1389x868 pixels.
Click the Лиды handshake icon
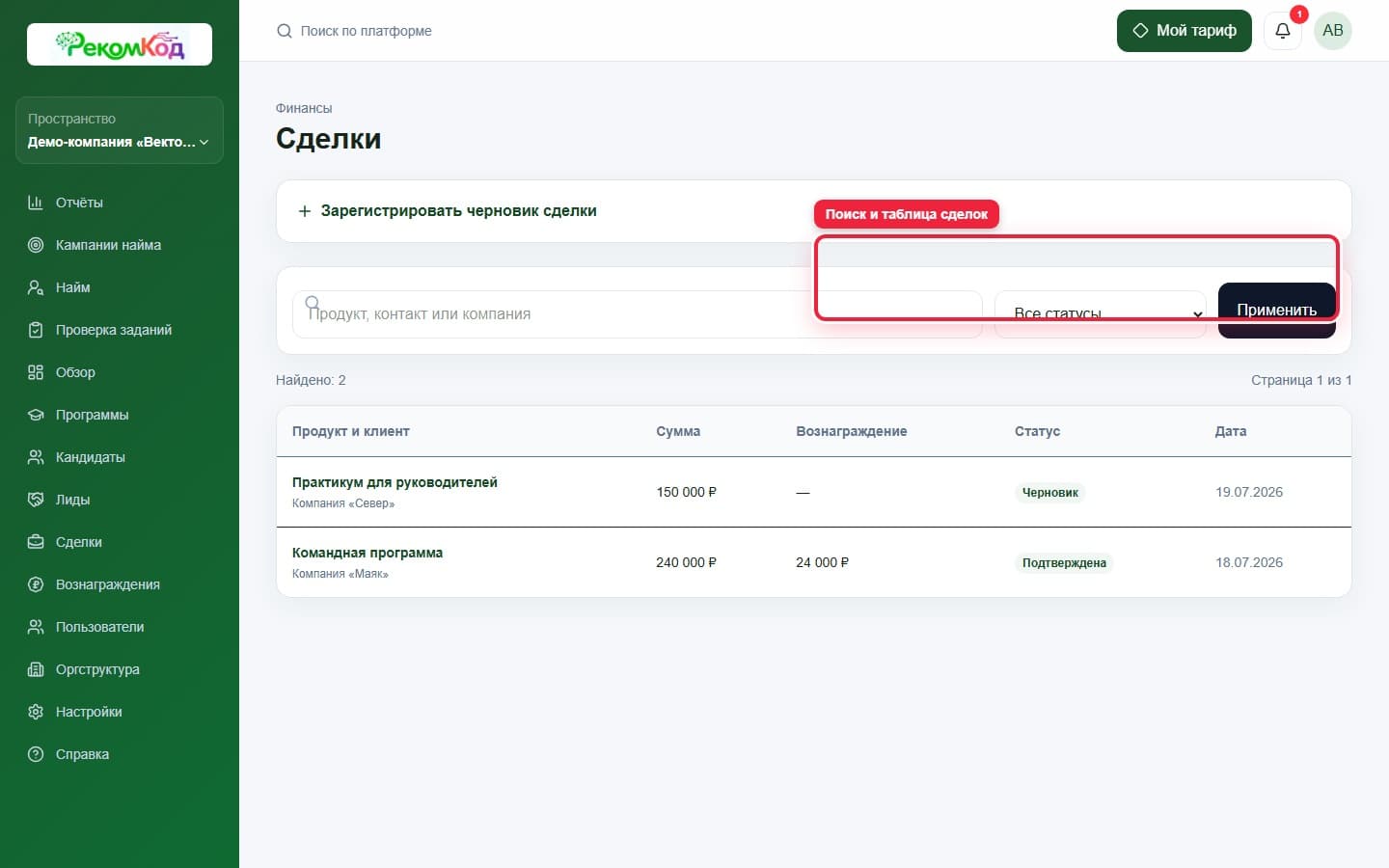coord(36,500)
